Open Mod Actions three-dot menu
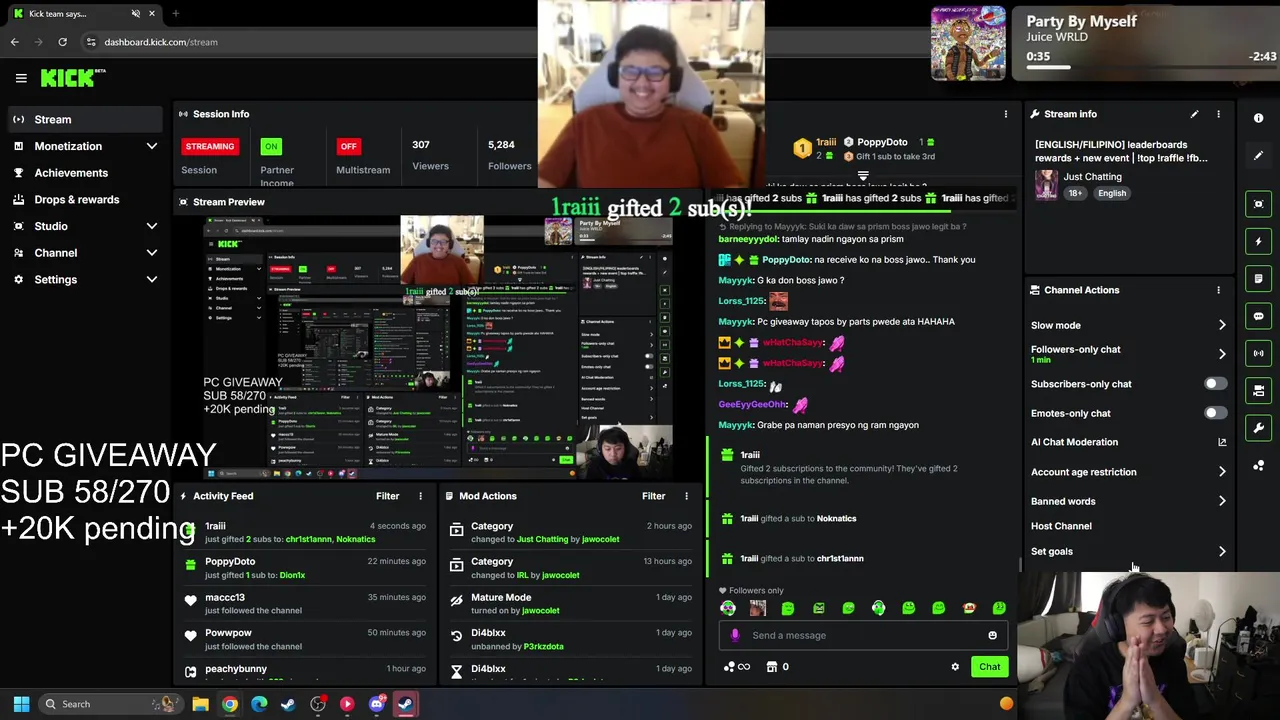Viewport: 1280px width, 720px height. pos(686,496)
